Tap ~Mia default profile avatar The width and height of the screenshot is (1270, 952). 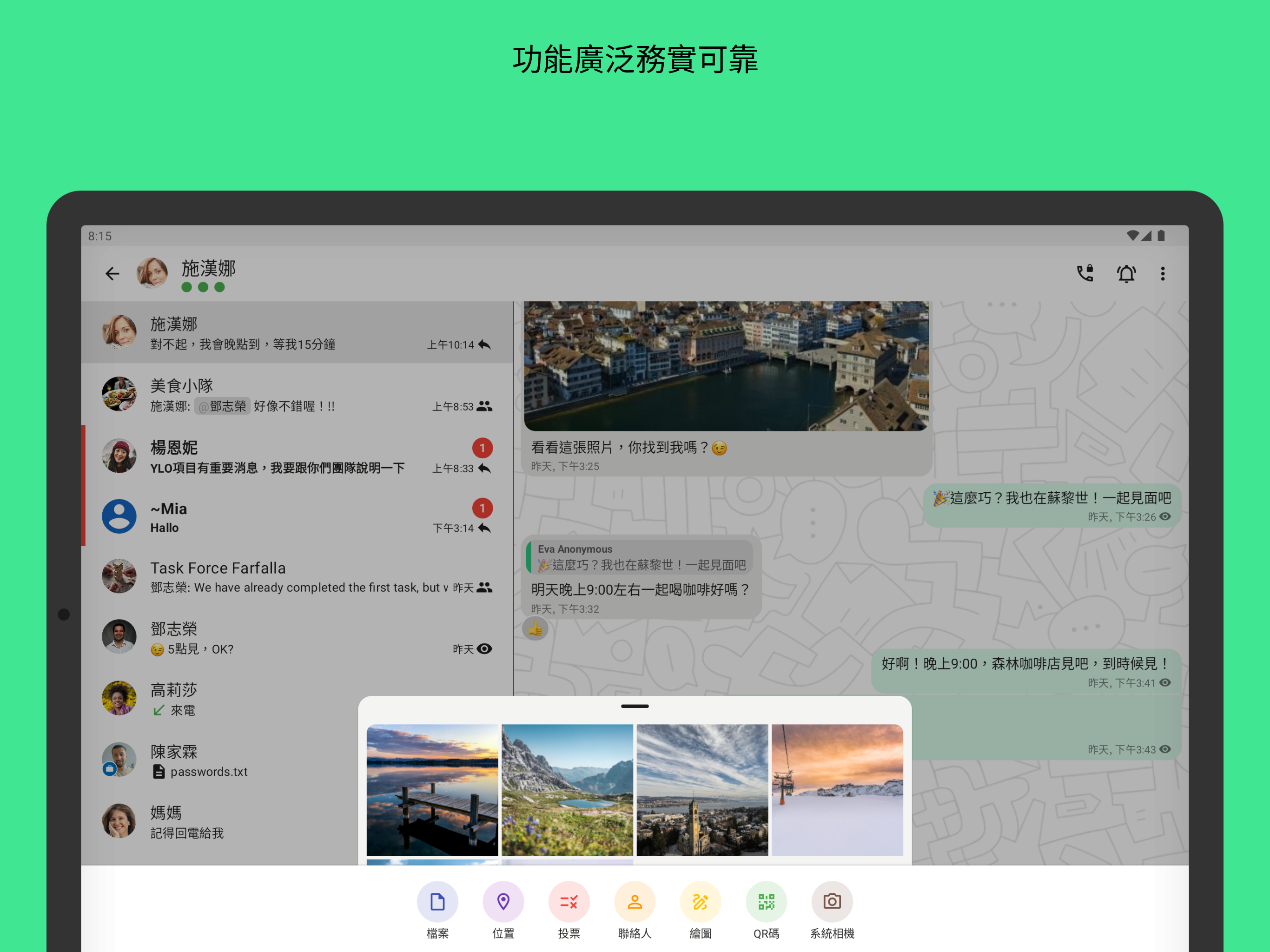coord(119,516)
